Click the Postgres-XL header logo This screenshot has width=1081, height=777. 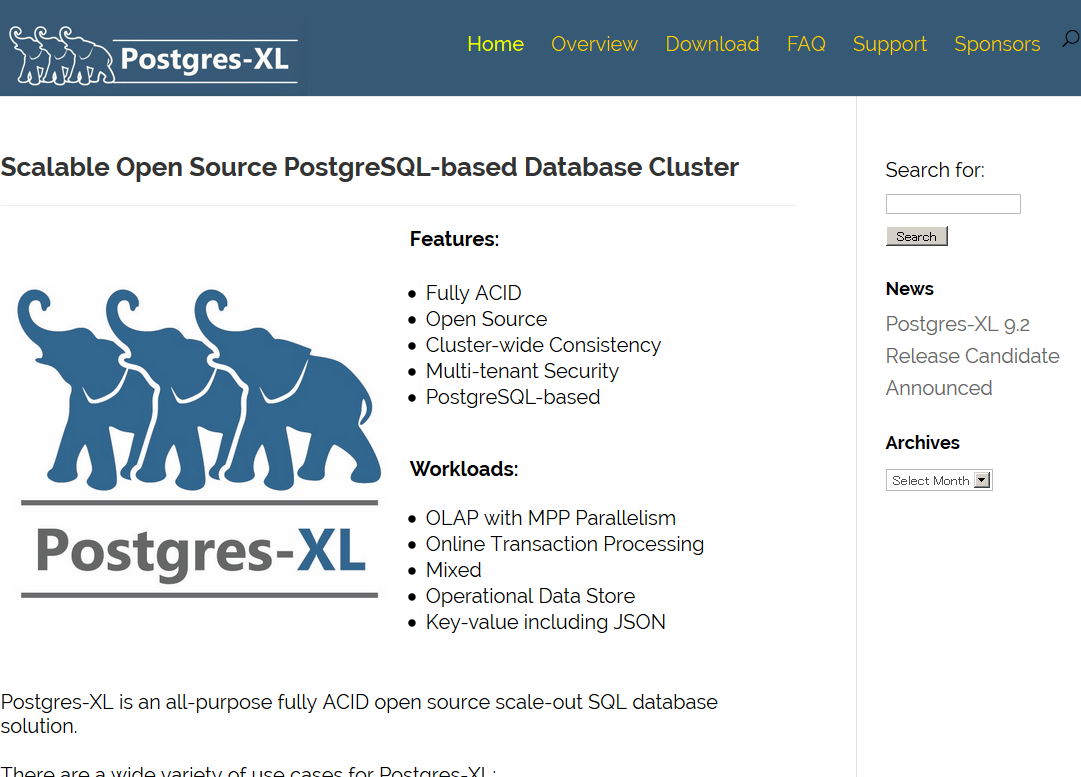coord(153,54)
